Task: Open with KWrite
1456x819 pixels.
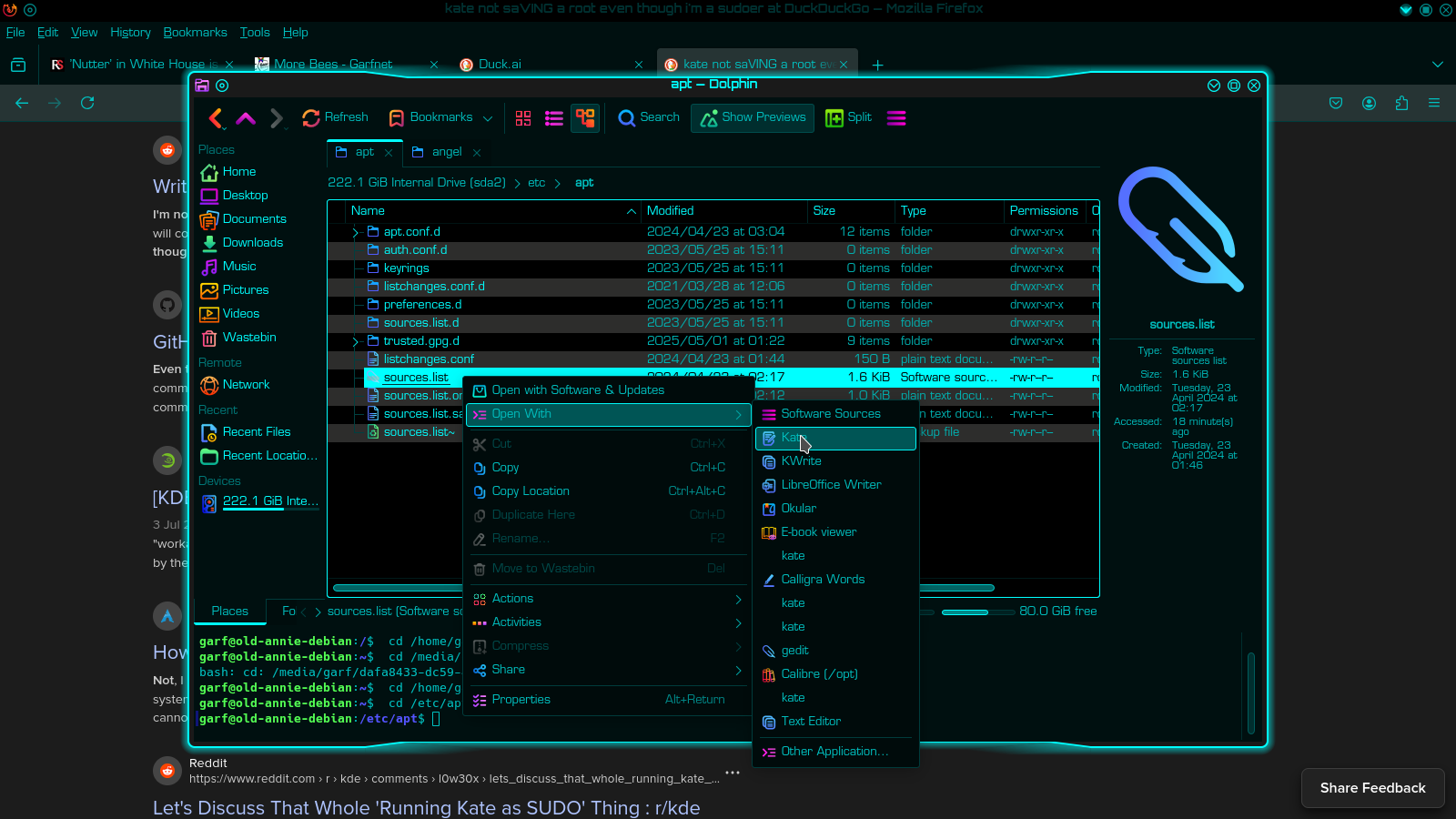Action: coord(835,461)
